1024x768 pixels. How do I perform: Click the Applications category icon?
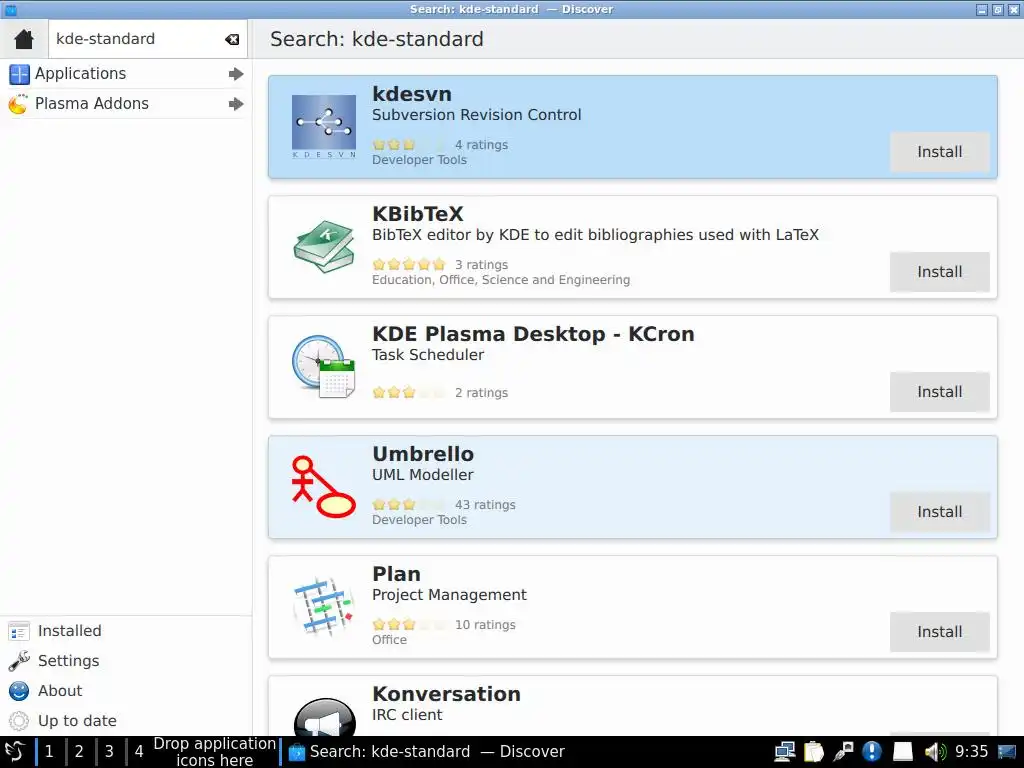tap(19, 74)
